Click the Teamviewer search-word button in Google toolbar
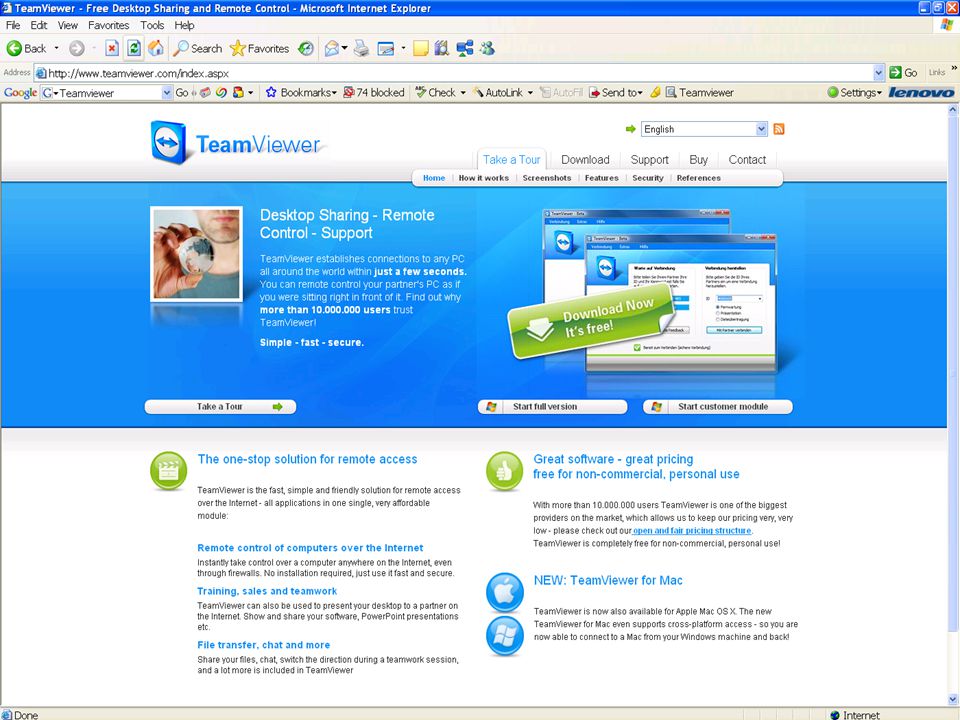 tap(700, 92)
